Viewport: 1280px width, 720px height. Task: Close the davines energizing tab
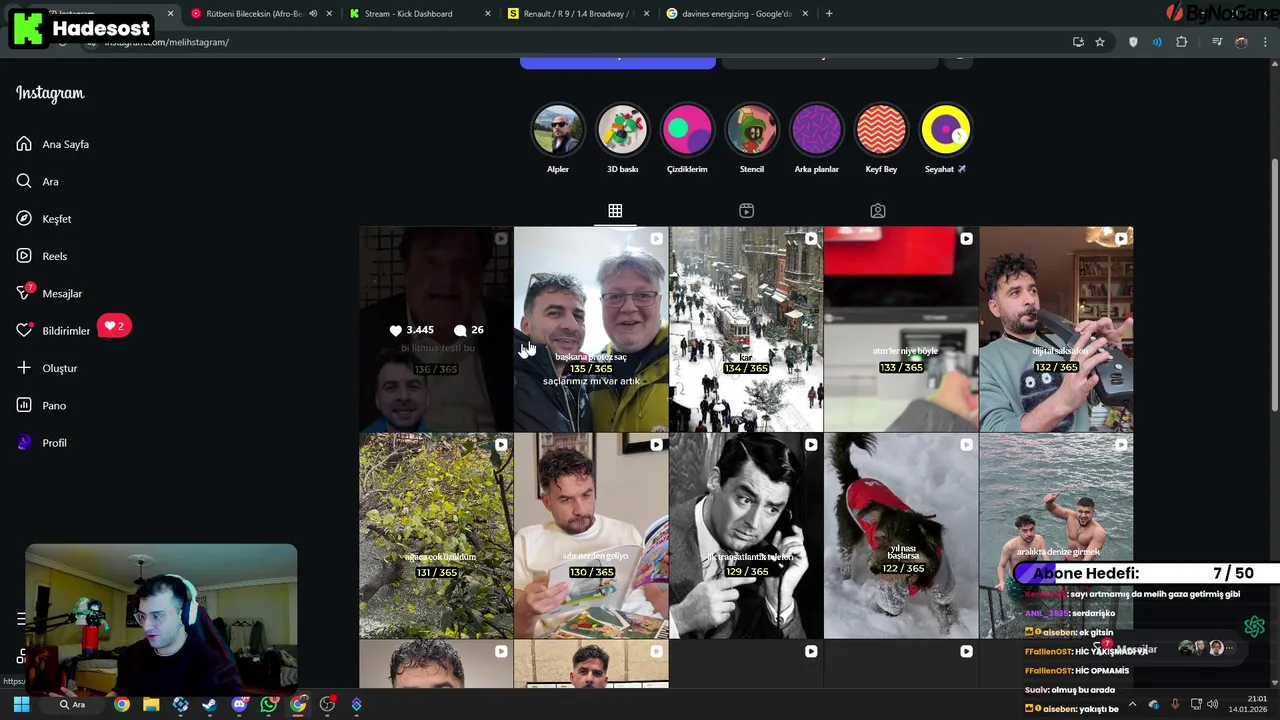pos(804,14)
